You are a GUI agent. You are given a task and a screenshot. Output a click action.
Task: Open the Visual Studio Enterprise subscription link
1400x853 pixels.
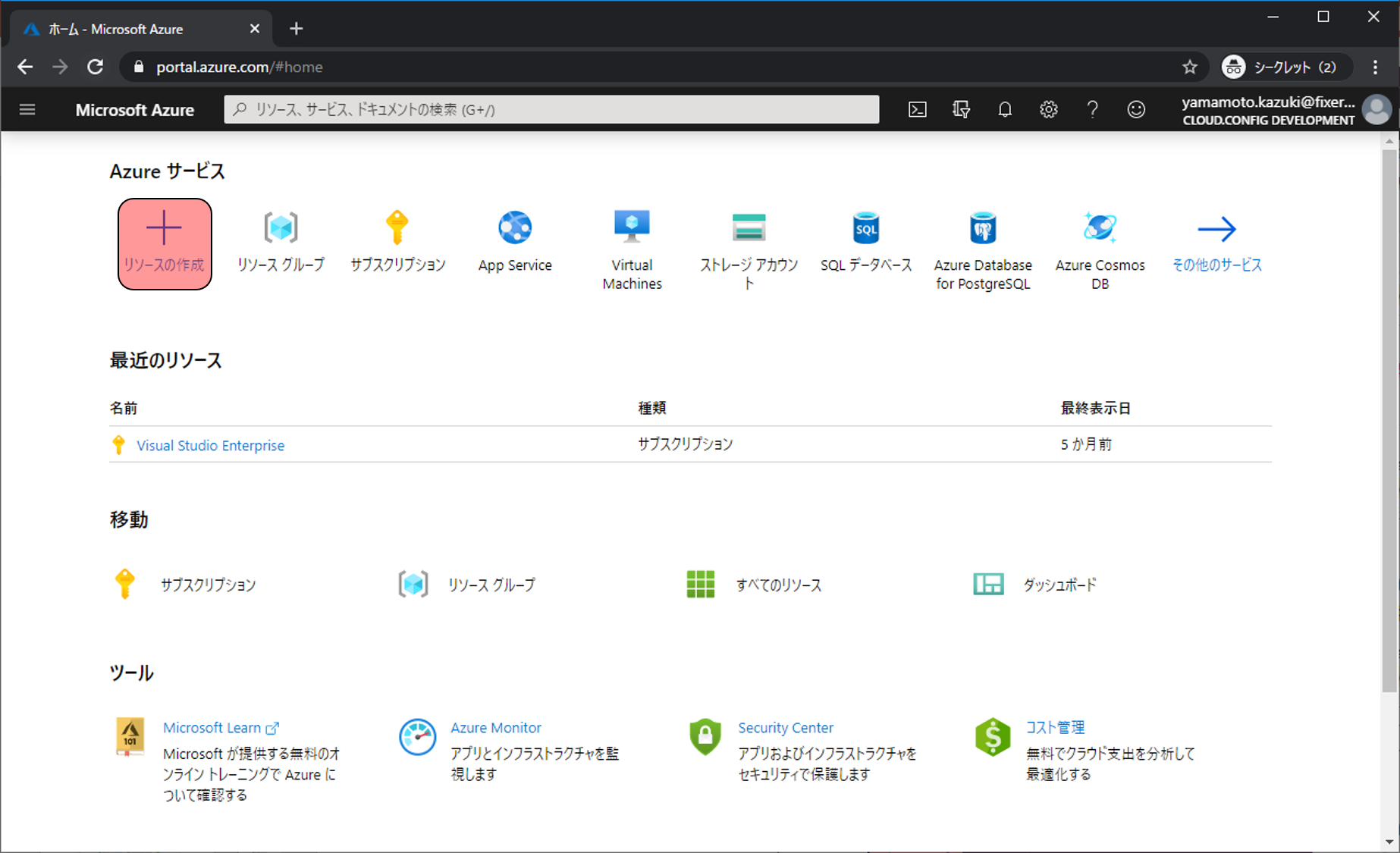210,446
